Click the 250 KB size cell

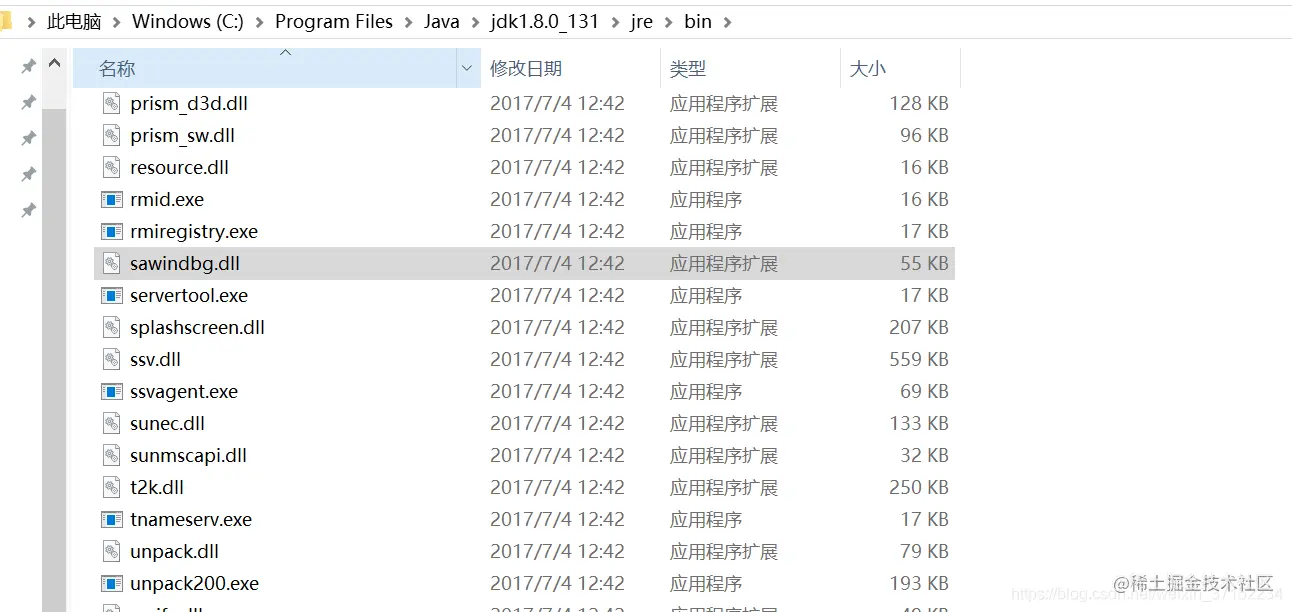tap(918, 487)
